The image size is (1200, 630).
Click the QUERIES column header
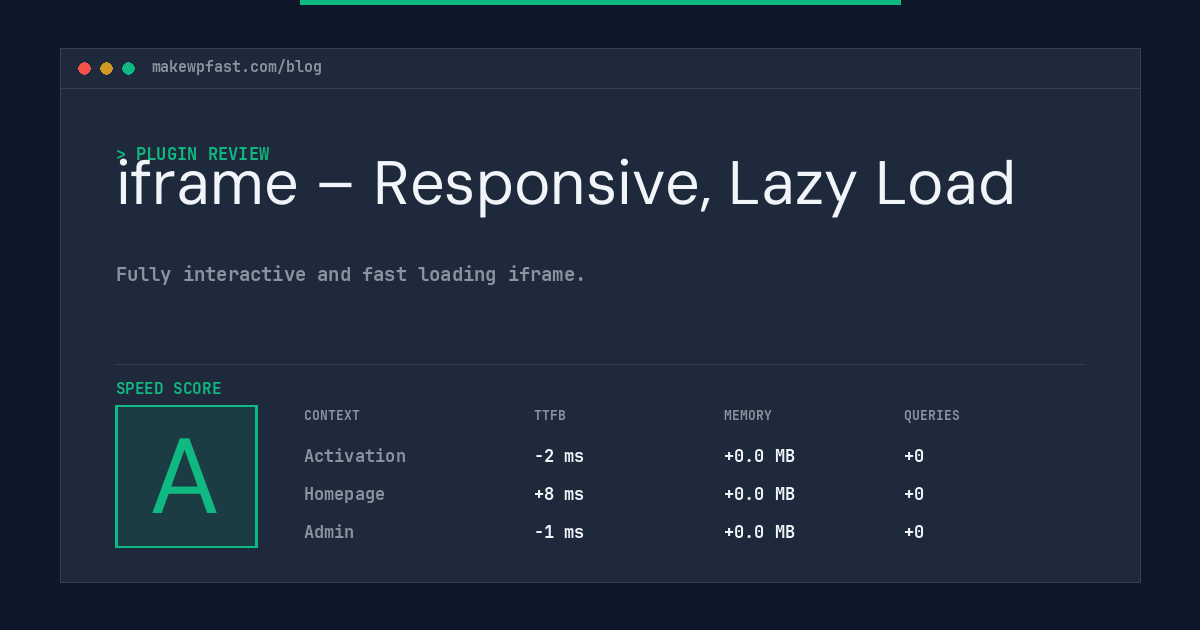(932, 416)
